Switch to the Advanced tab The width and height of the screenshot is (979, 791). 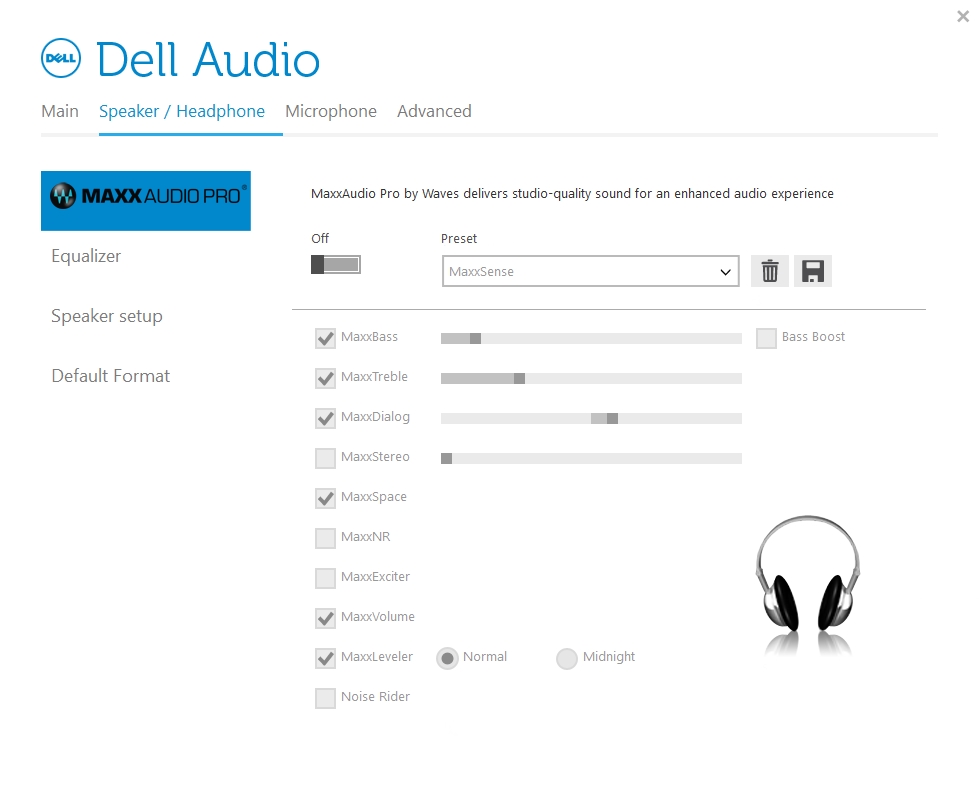[434, 111]
